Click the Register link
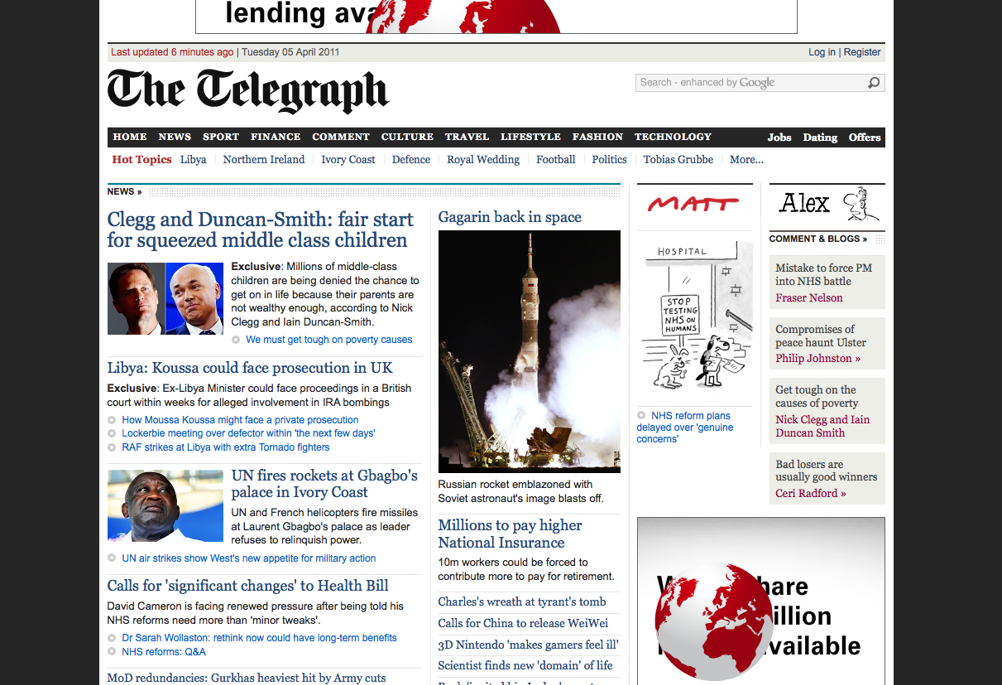 [x=862, y=52]
